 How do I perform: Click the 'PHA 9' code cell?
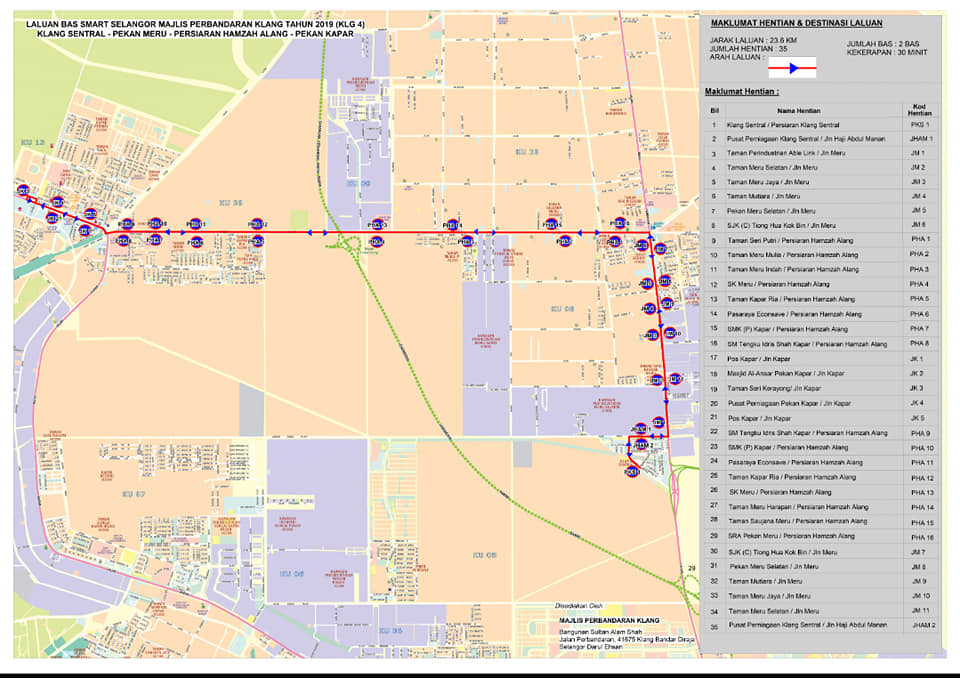point(920,434)
